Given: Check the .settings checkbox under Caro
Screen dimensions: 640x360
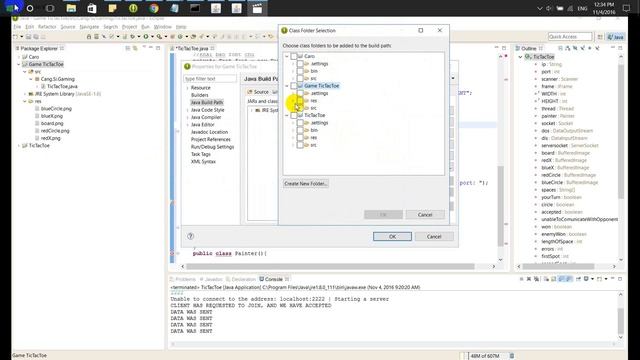Looking at the screenshot, I should tap(300, 64).
